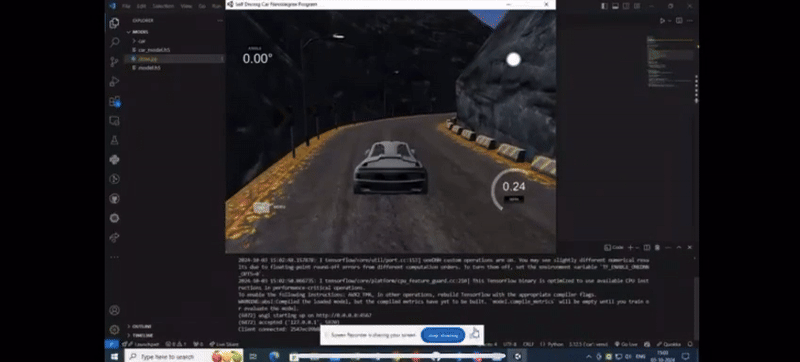
Task: Close the terminal panel
Action: 690,247
